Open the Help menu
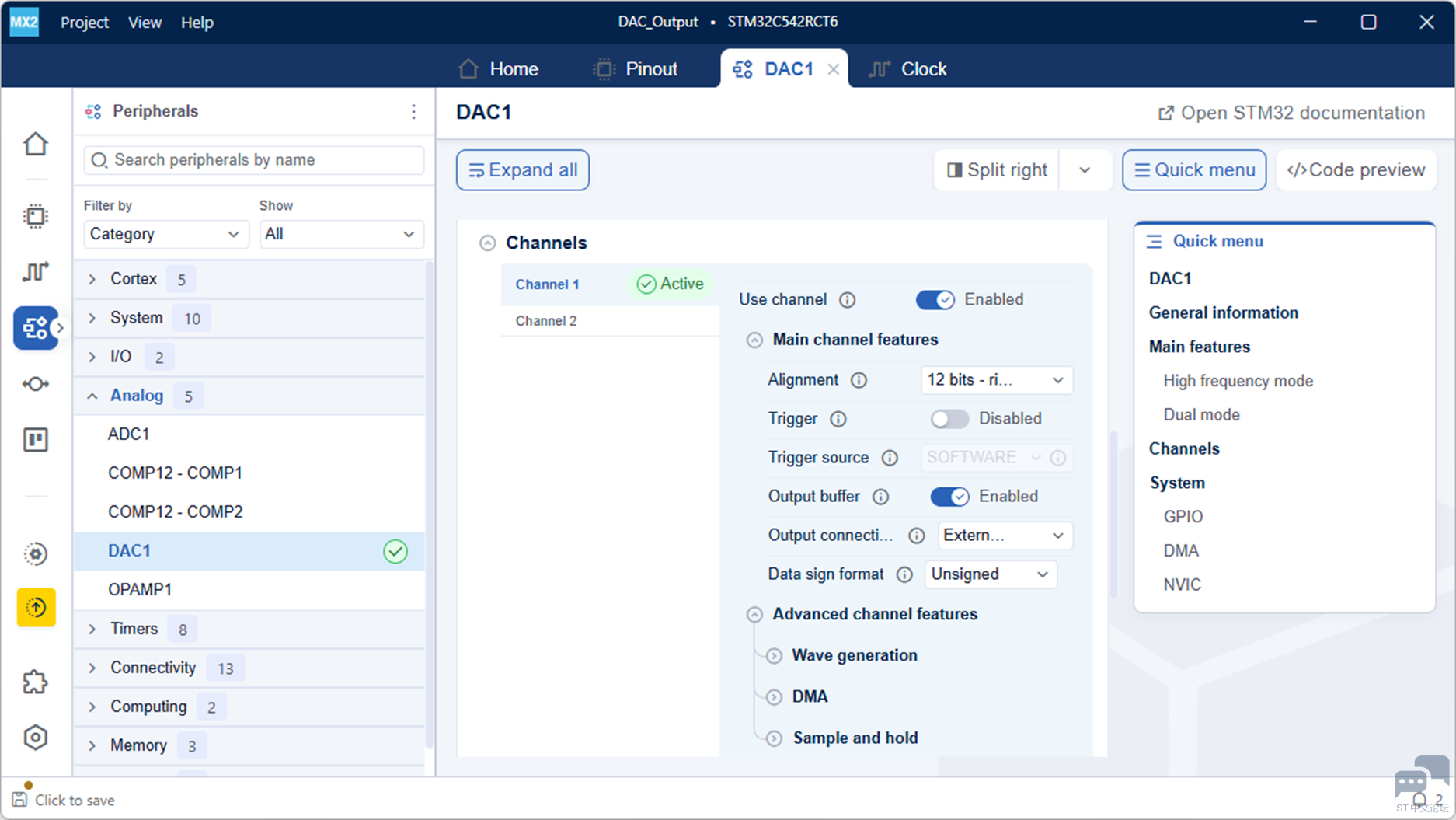 click(197, 23)
